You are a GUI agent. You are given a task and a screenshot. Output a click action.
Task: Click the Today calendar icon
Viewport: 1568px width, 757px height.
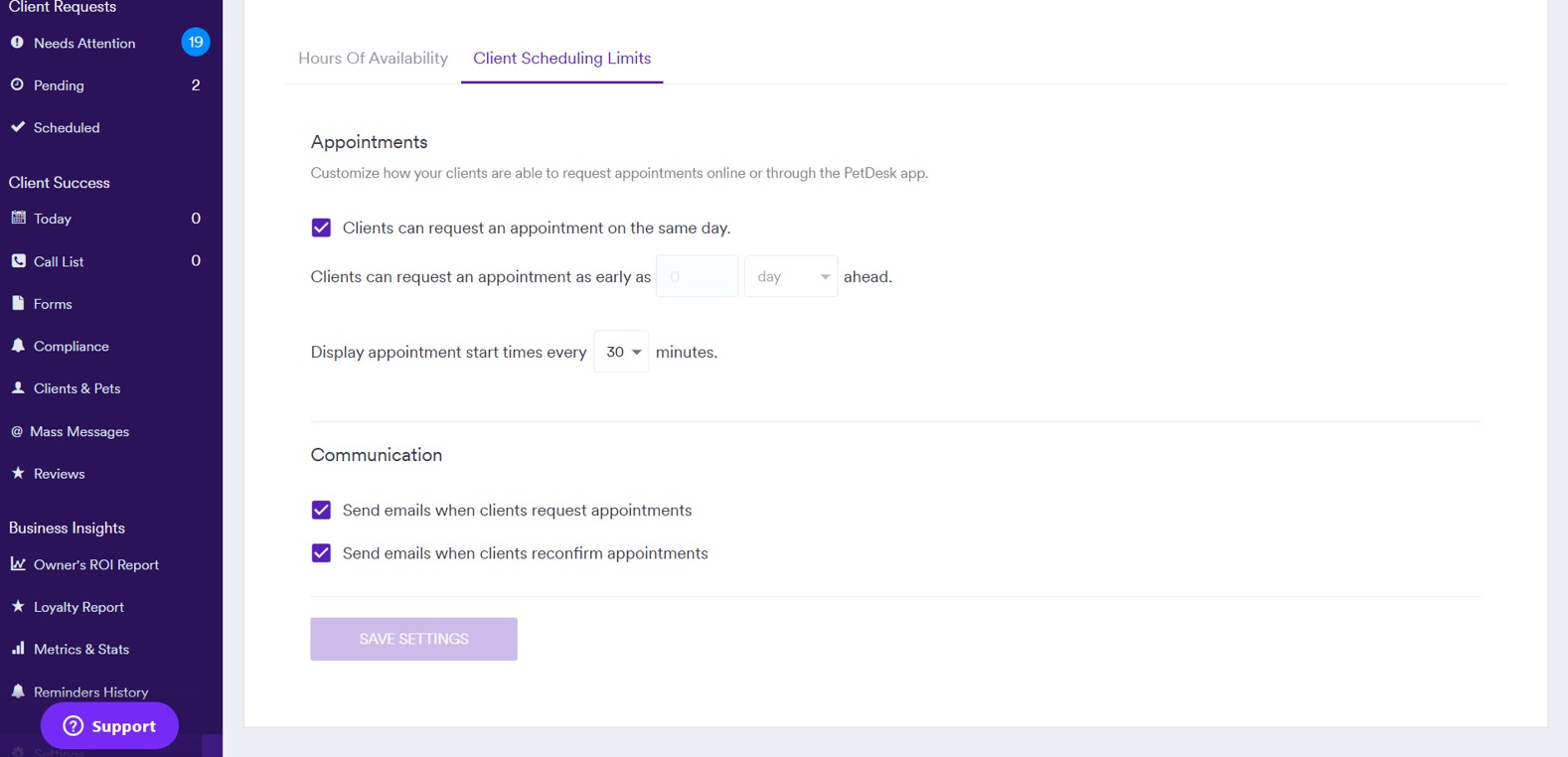[x=18, y=218]
